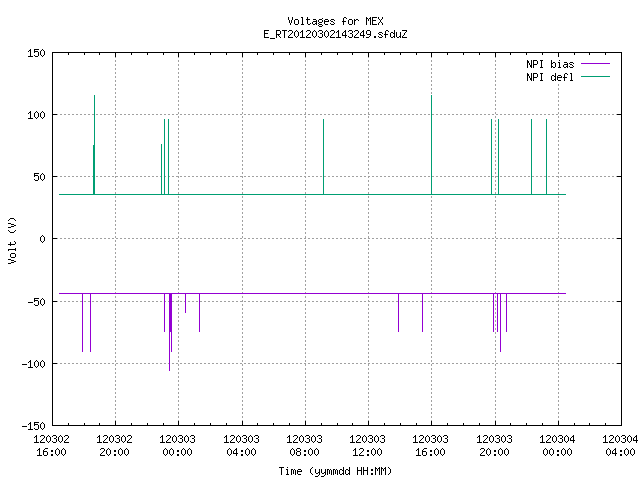Click the "NPI defl" legend label

tap(550, 77)
